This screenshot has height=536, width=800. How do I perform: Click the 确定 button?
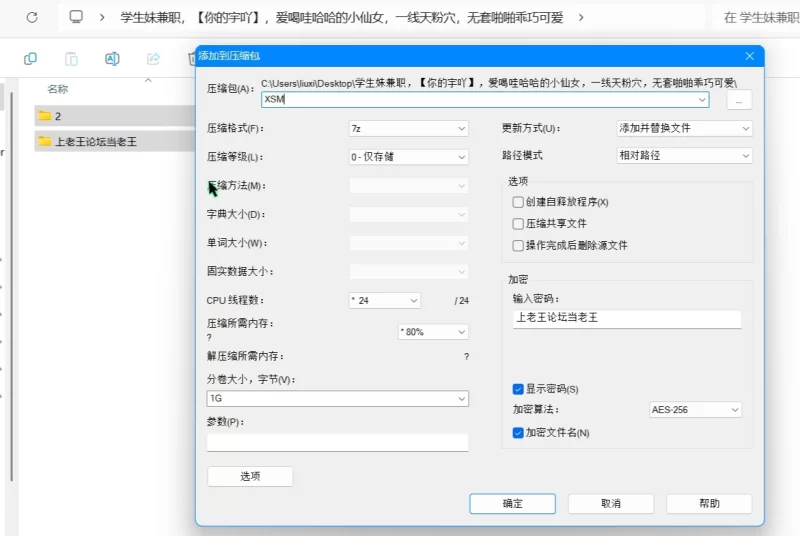click(512, 504)
